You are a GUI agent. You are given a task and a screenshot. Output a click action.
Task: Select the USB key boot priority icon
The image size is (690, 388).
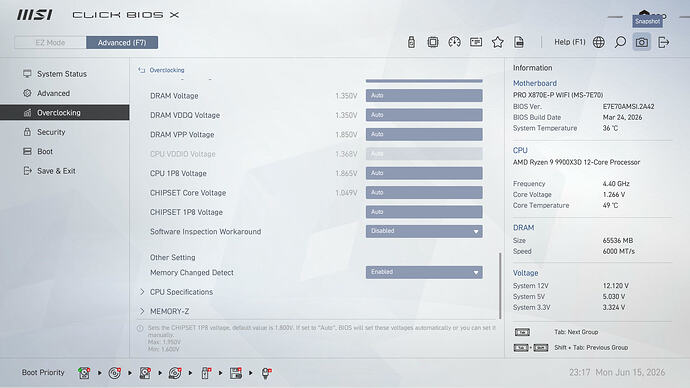click(x=206, y=373)
